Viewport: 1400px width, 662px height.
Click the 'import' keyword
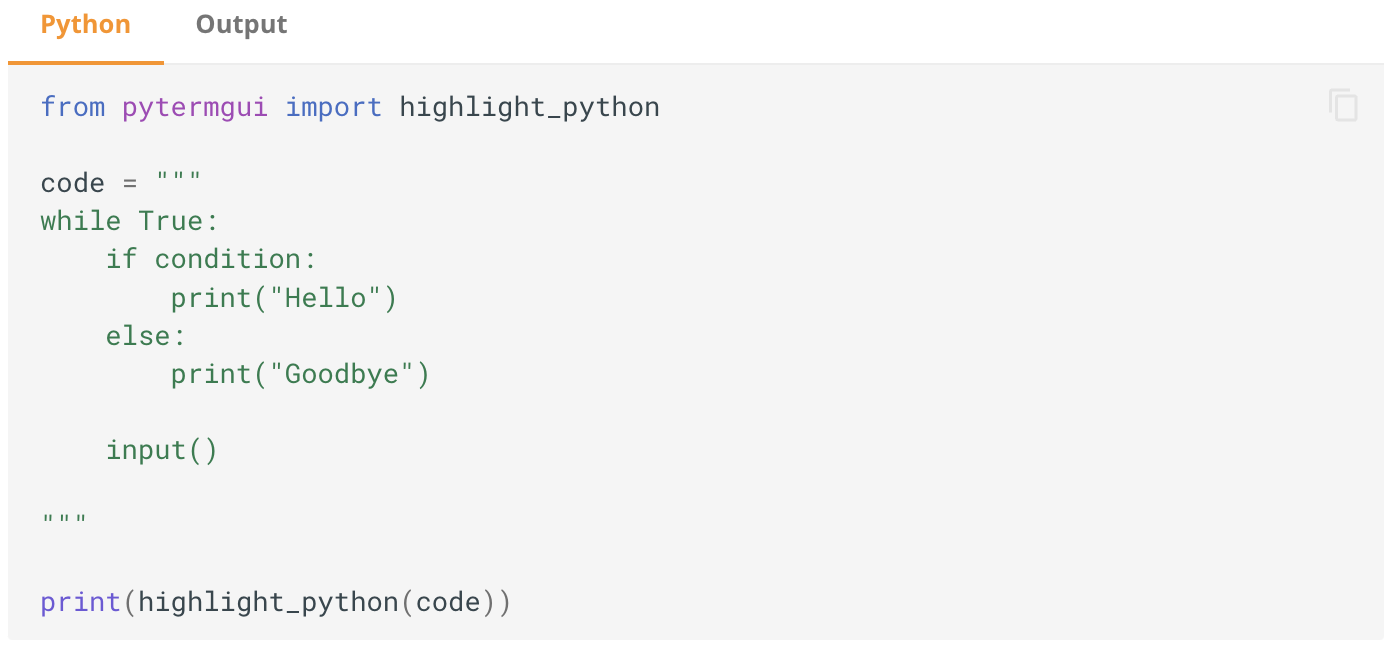(334, 107)
